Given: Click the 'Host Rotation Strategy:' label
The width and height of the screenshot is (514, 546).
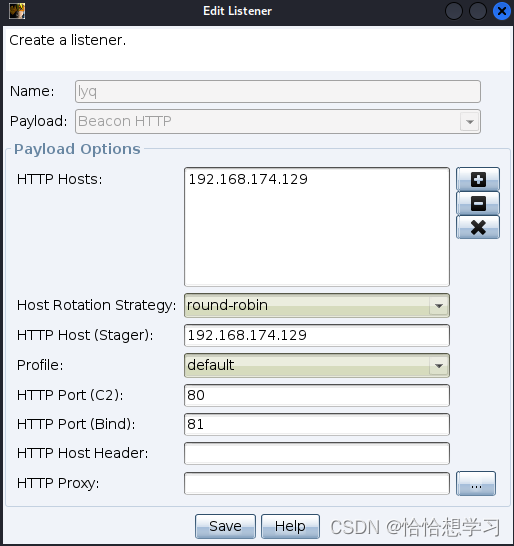Looking at the screenshot, I should point(96,305).
